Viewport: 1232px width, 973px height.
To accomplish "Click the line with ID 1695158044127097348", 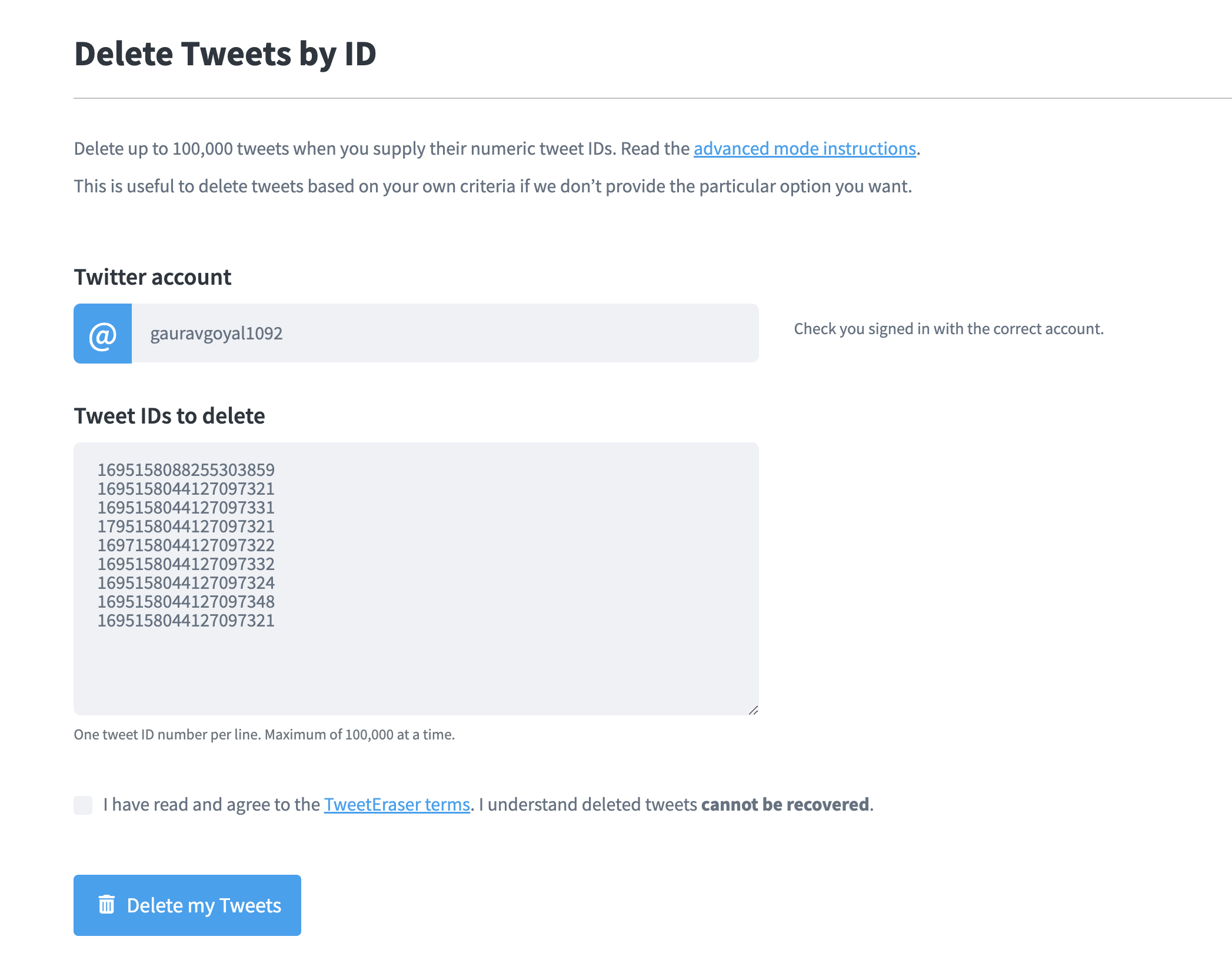I will [186, 602].
